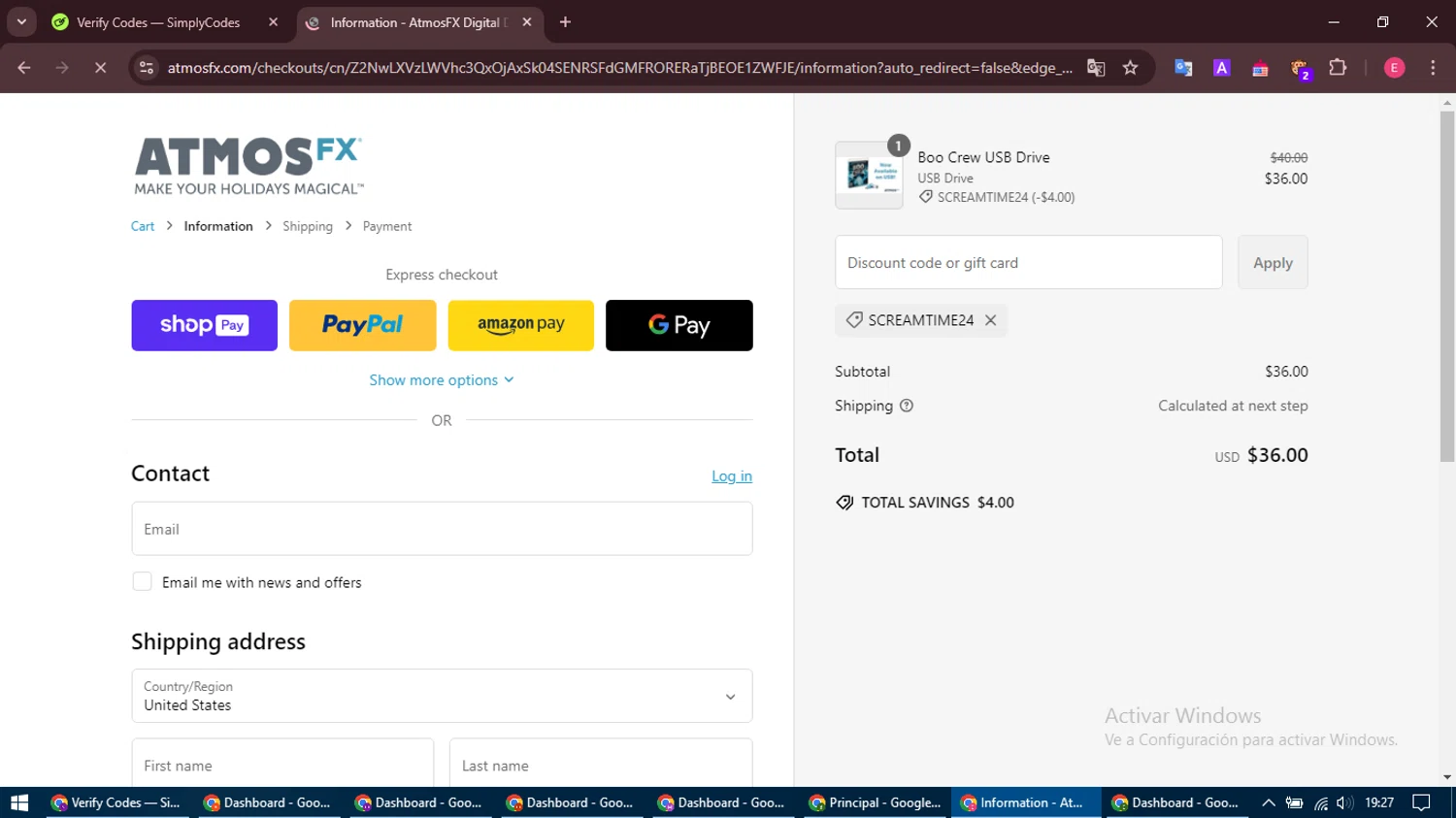Click the Payment breadcrumb step
Image resolution: width=1456 pixels, height=818 pixels.
point(387,226)
